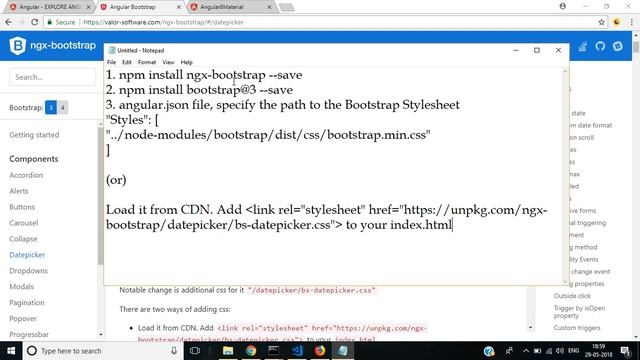Click the Cortana circle icon in the search box
Image resolution: width=640 pixels, height=360 pixels.
[x=32, y=351]
